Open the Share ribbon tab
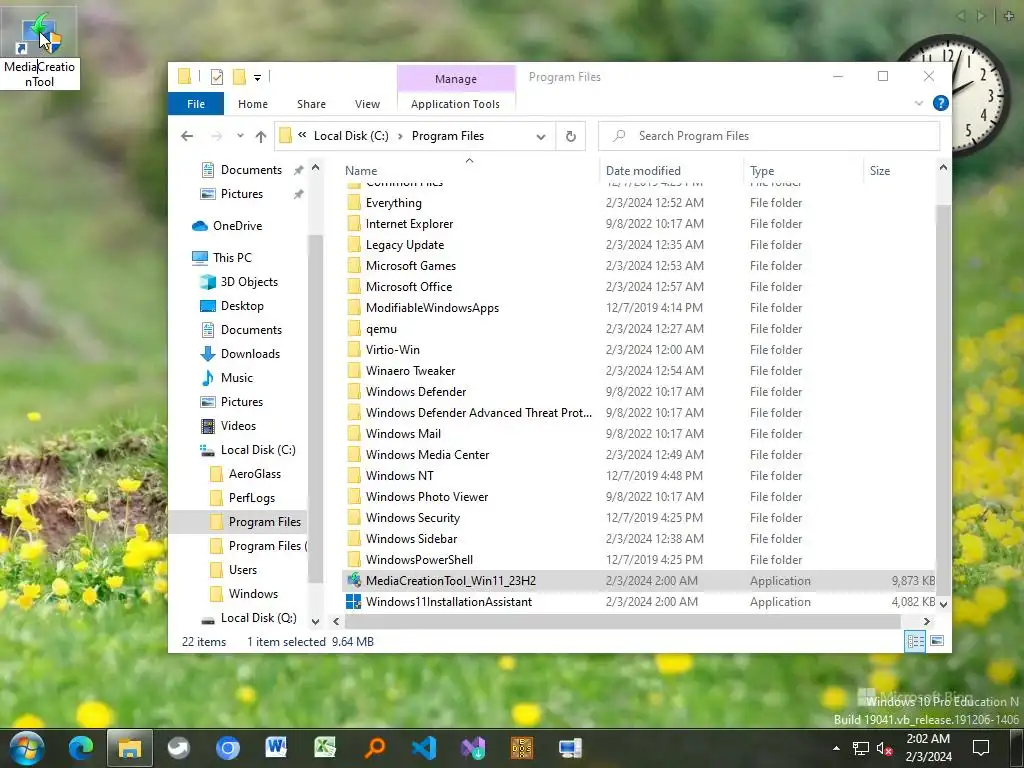1024x768 pixels. tap(312, 104)
